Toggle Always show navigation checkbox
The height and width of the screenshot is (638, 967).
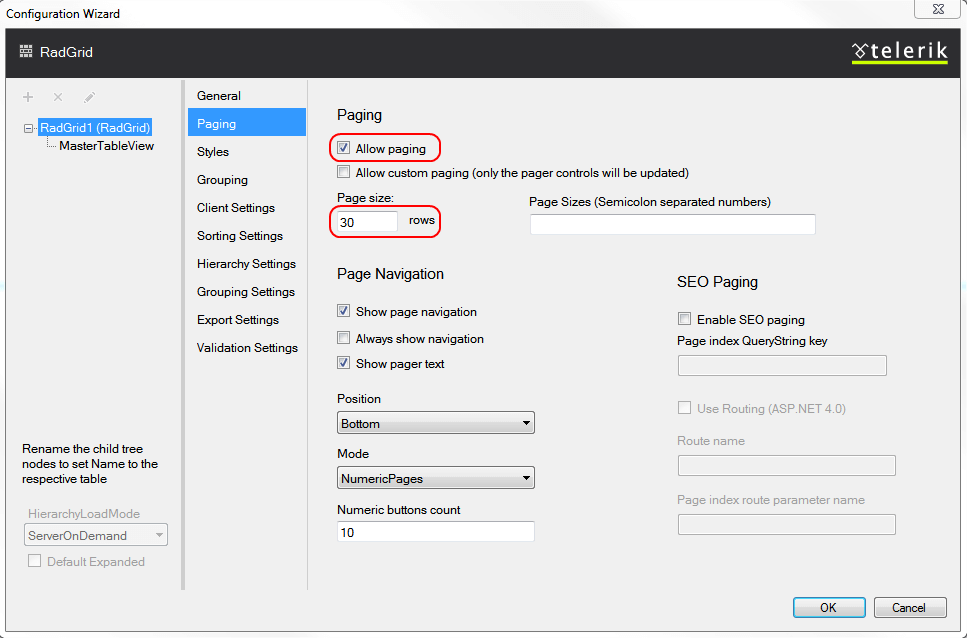[x=344, y=339]
